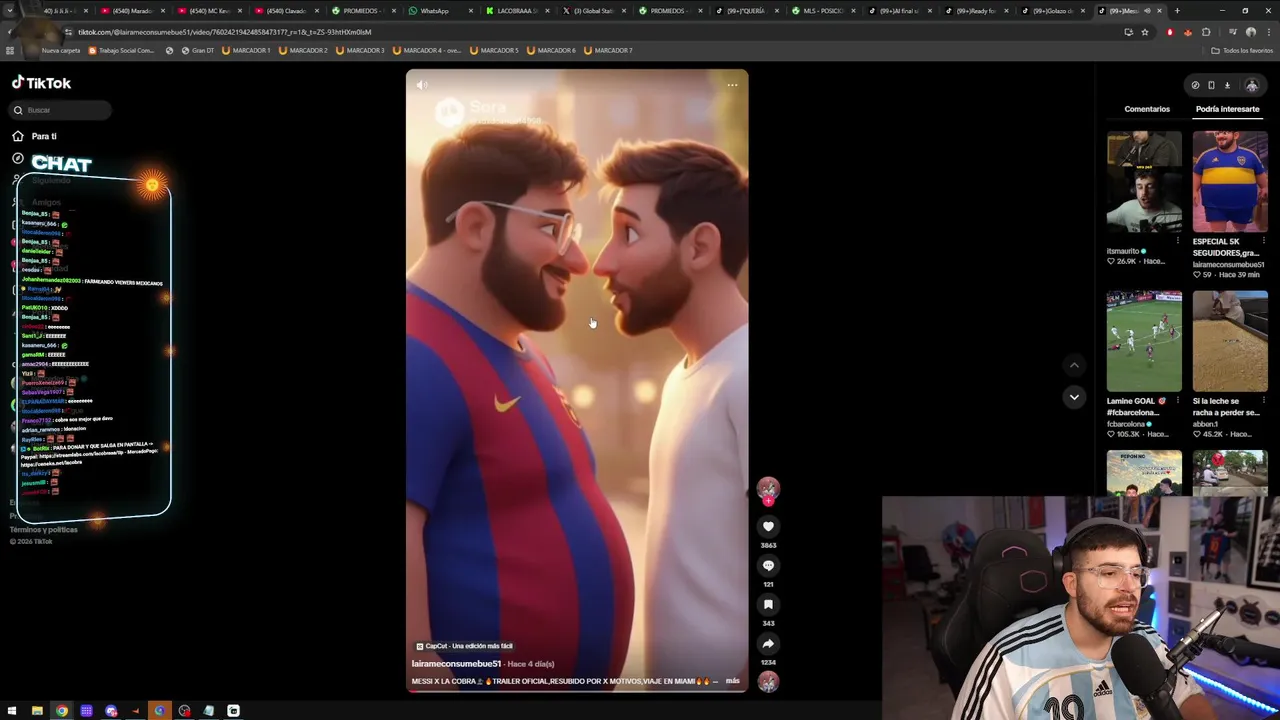This screenshot has width=1280, height=720.
Task: Click the abben.1 account name
Action: (1205, 424)
